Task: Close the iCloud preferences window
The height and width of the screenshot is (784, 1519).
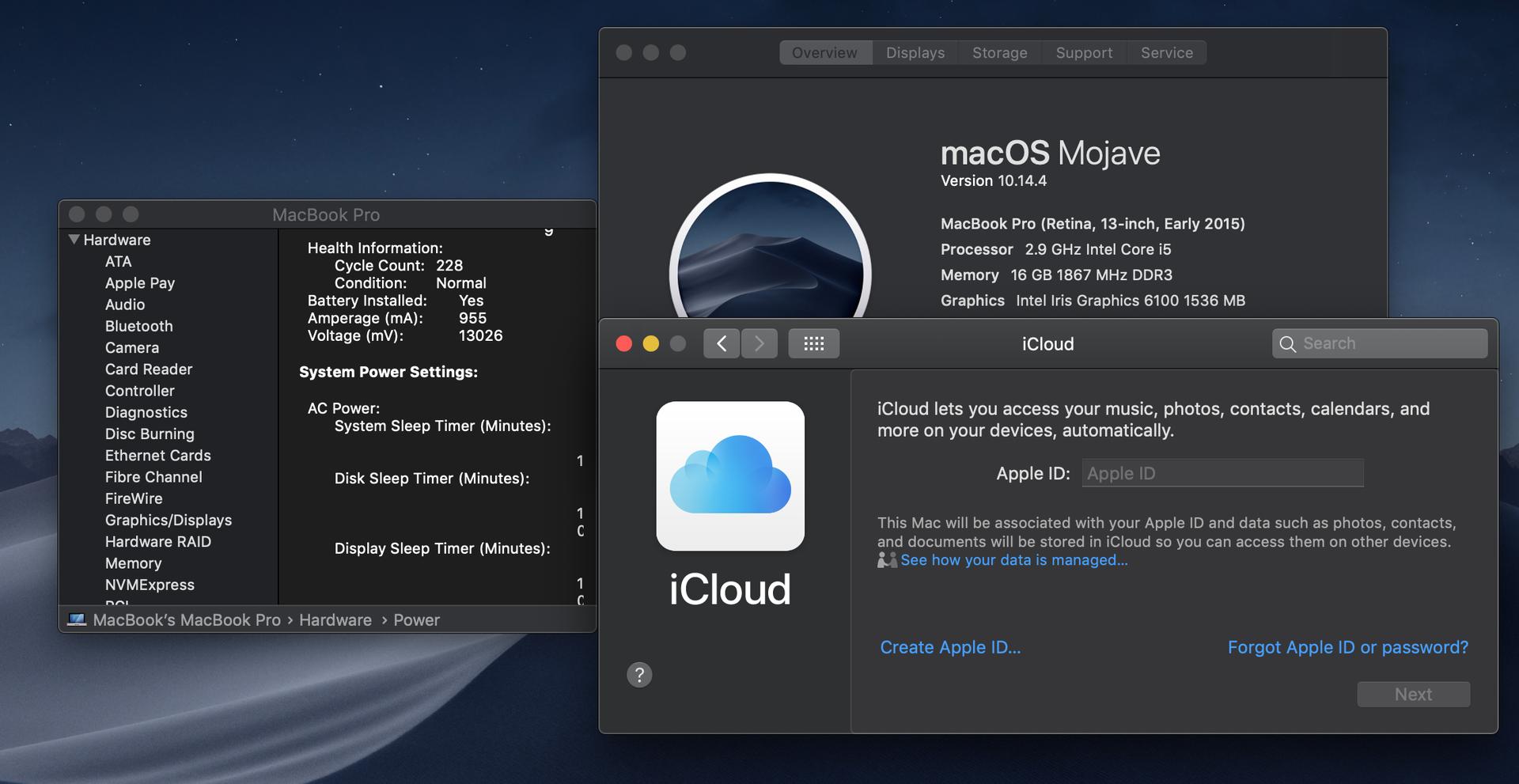Action: [624, 343]
